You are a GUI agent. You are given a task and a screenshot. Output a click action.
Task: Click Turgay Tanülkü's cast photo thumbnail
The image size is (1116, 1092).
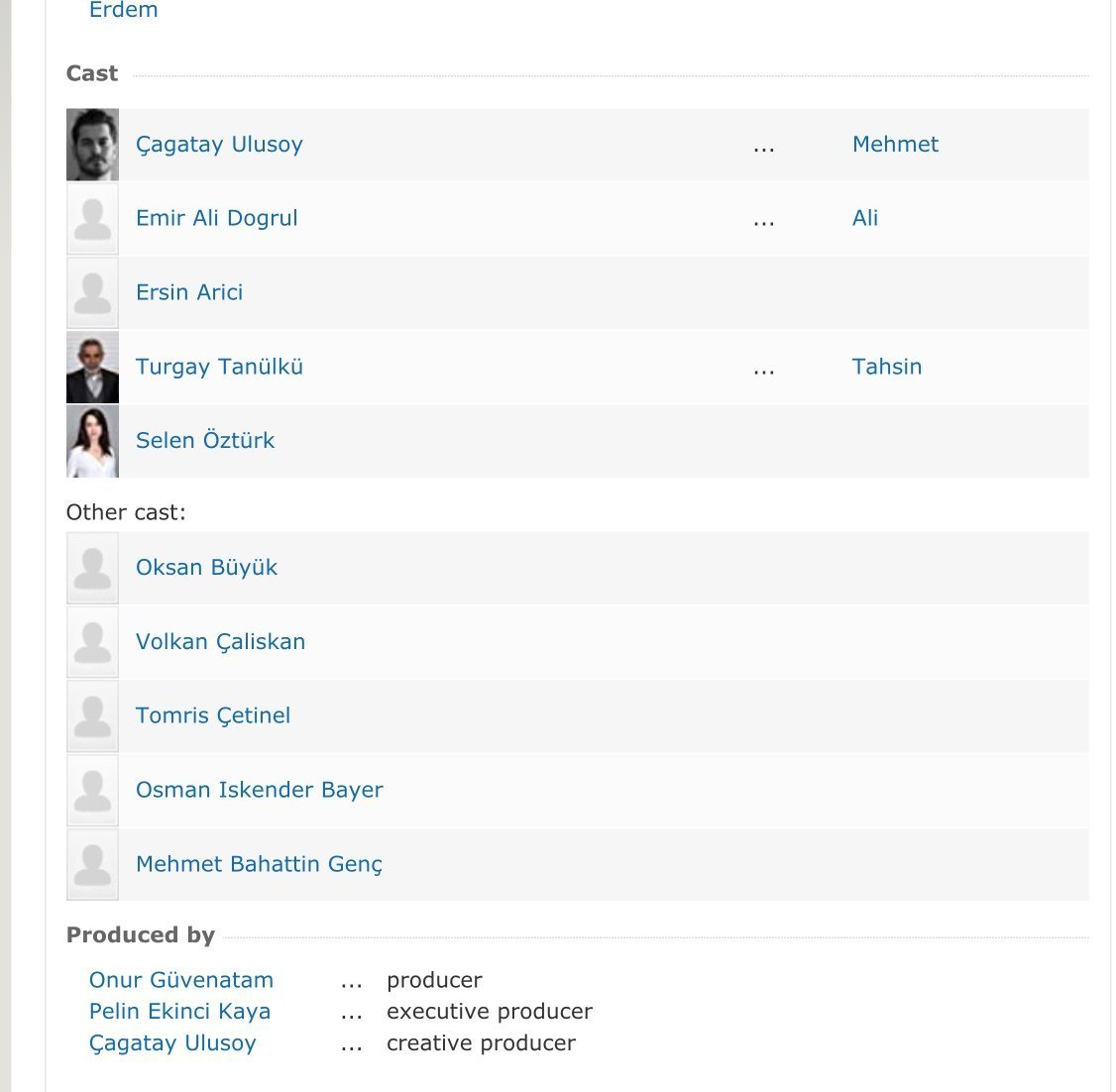coord(92,367)
